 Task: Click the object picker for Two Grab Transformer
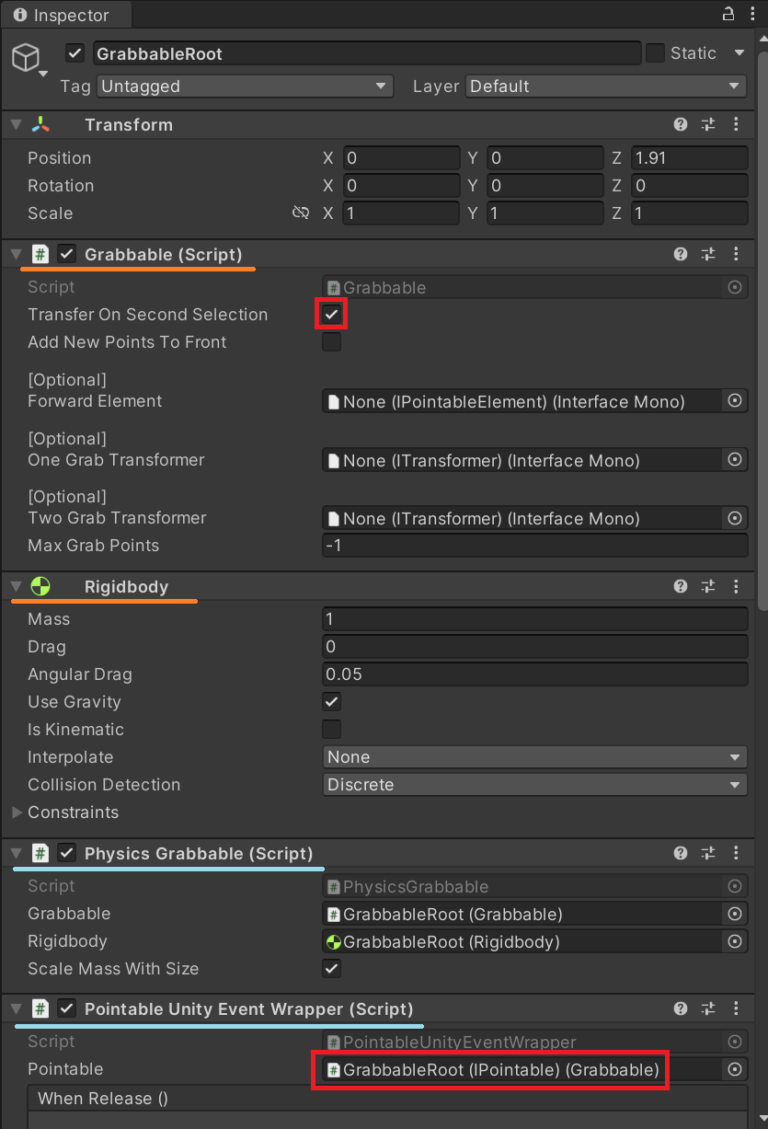coord(734,518)
